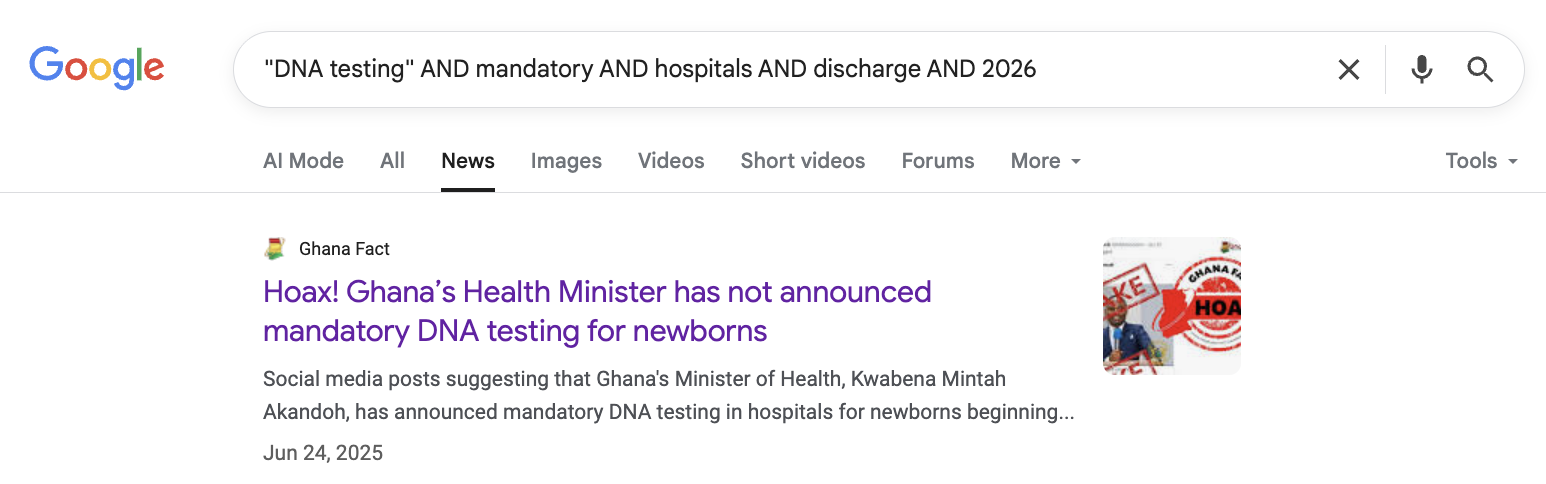Open the Forums tab
Image resolution: width=1546 pixels, height=484 pixels.
937,161
